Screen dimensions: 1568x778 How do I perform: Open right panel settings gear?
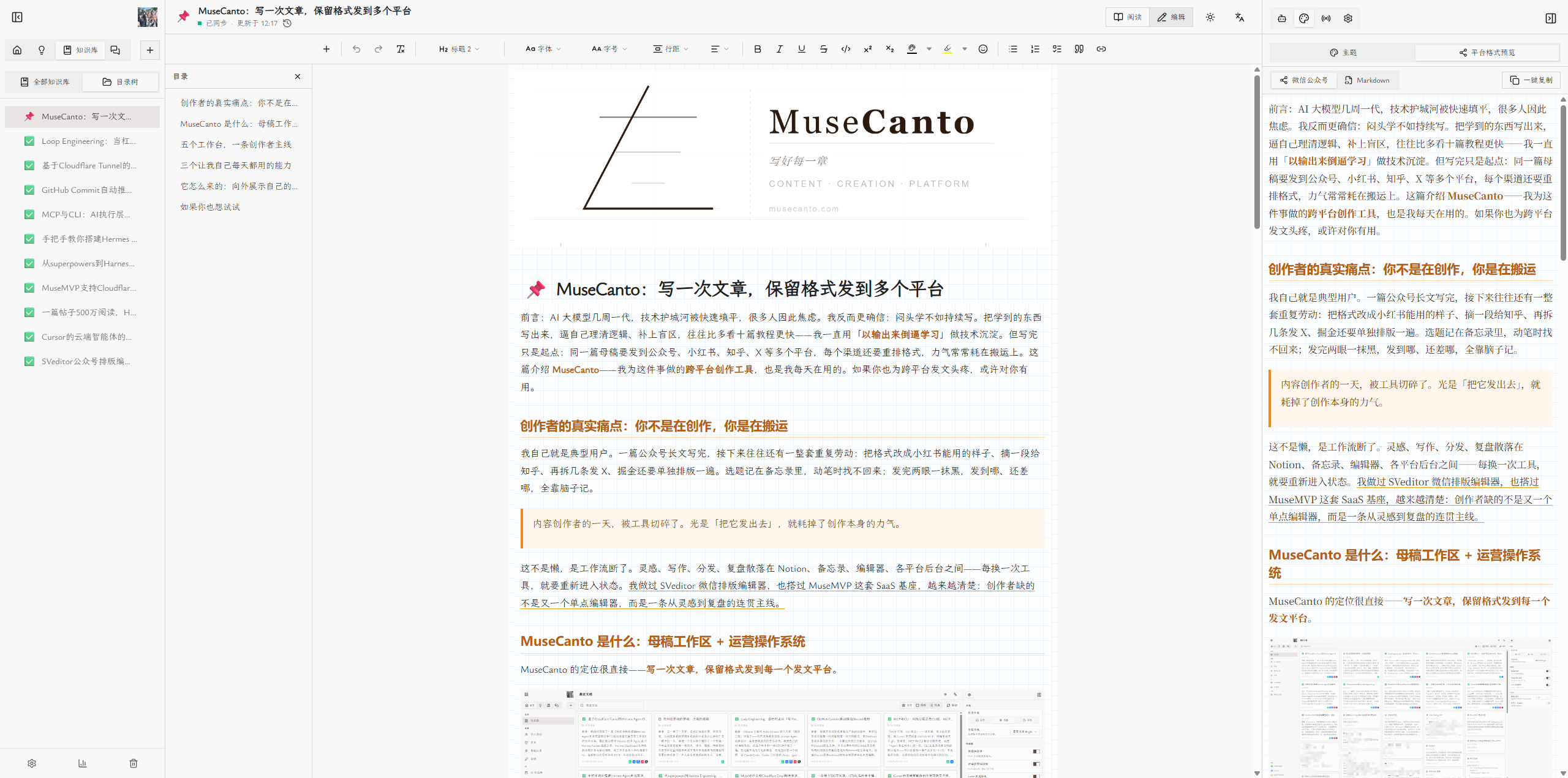pos(1348,18)
